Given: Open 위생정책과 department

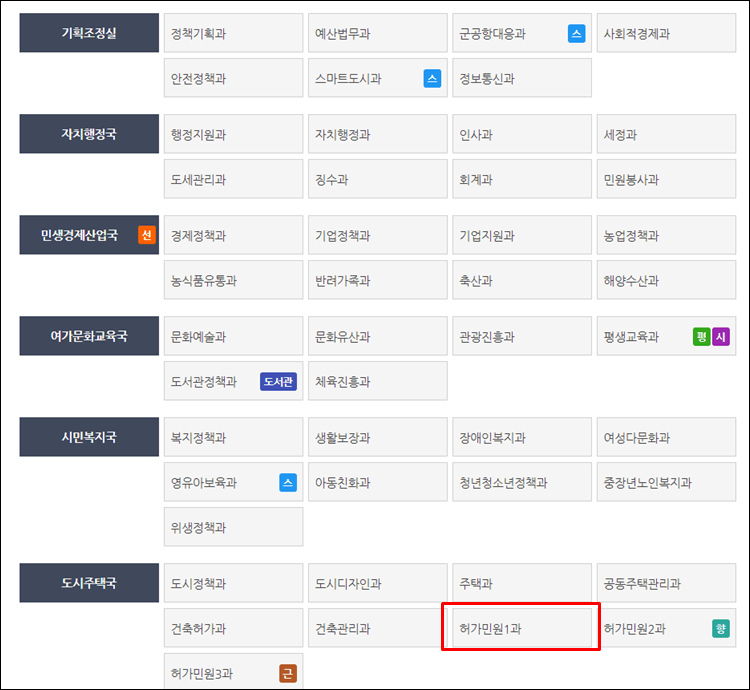Looking at the screenshot, I should tap(233, 526).
